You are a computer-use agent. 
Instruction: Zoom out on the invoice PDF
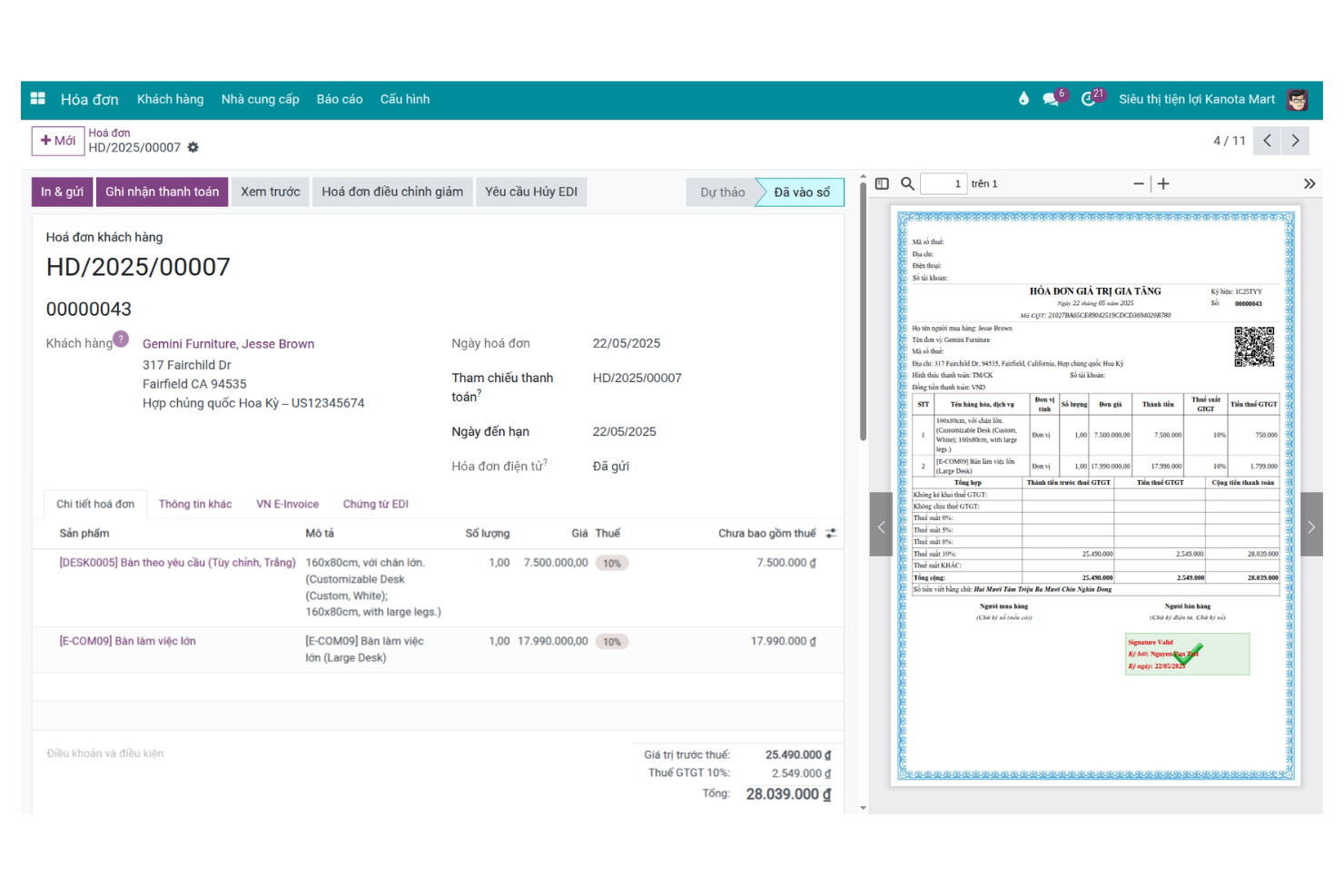(1138, 183)
